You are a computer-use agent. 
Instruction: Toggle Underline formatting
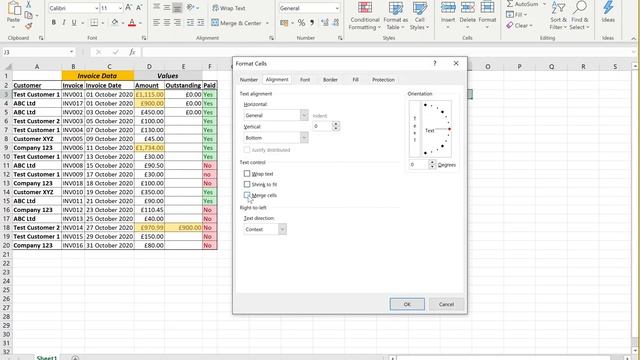[74, 23]
